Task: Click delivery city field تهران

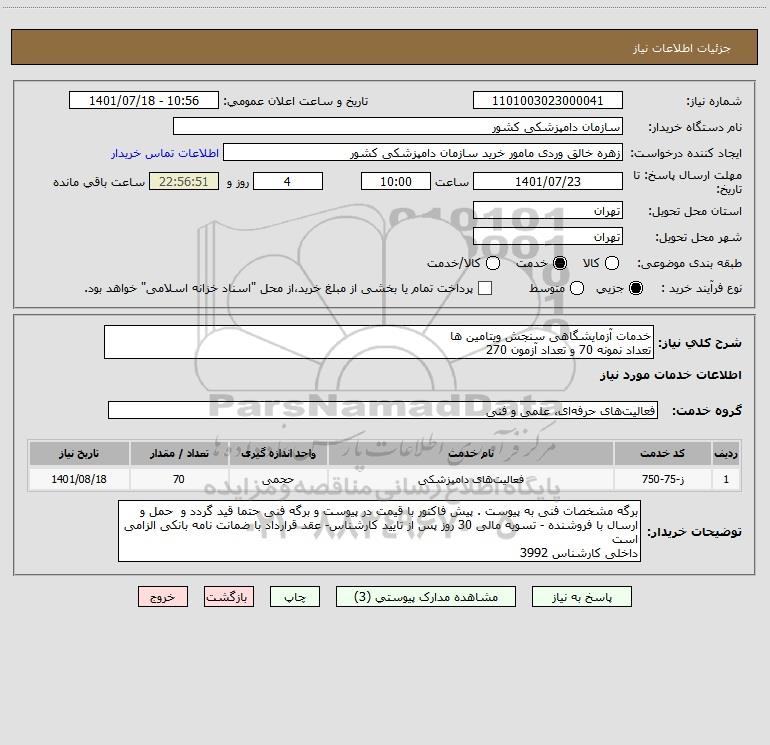Action: point(548,236)
